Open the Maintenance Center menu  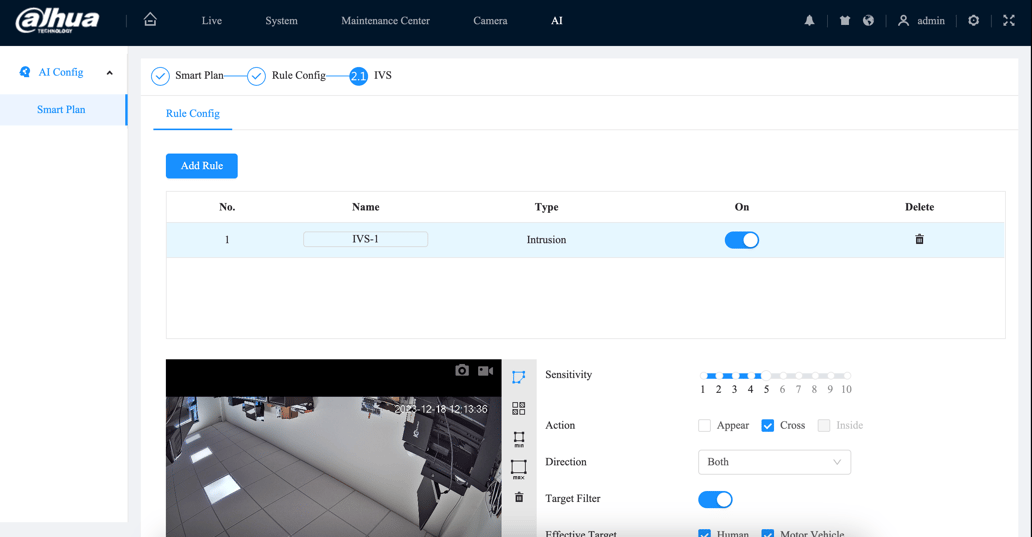click(x=385, y=21)
